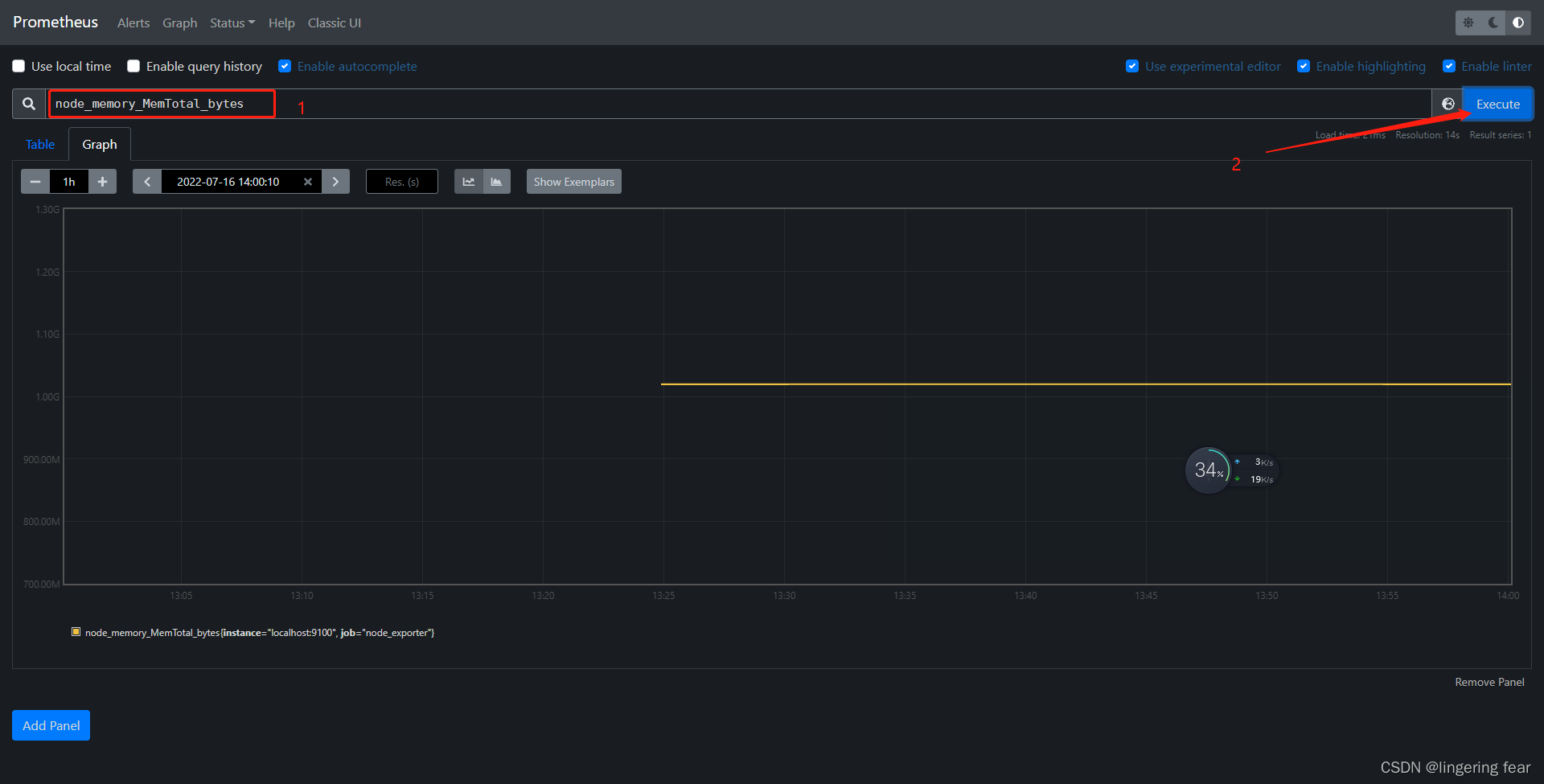Click the Add Panel button

click(51, 724)
